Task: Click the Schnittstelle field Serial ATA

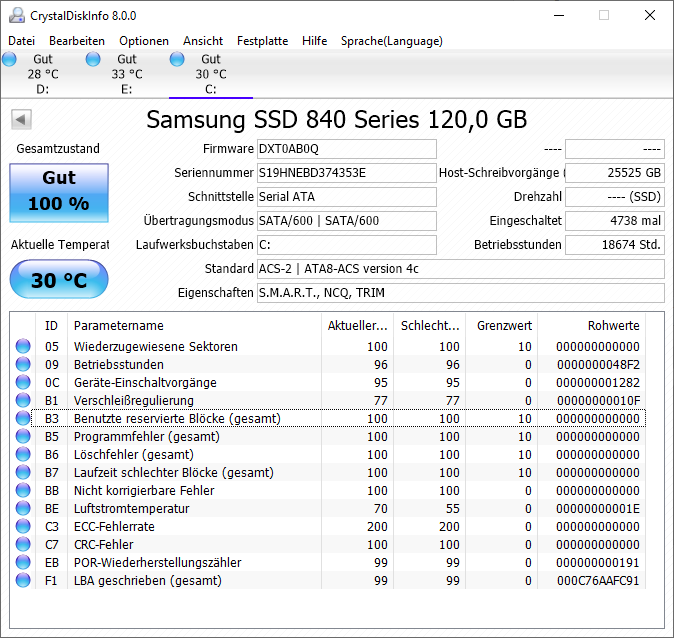Action: (x=347, y=197)
